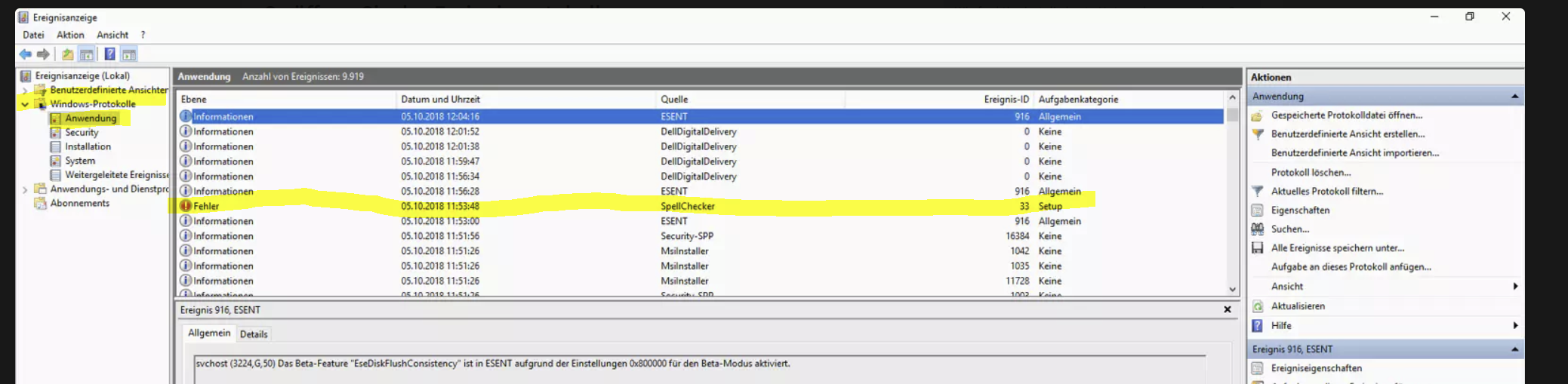Toggle the action pane toolbar icon
1568x384 pixels.
click(129, 54)
